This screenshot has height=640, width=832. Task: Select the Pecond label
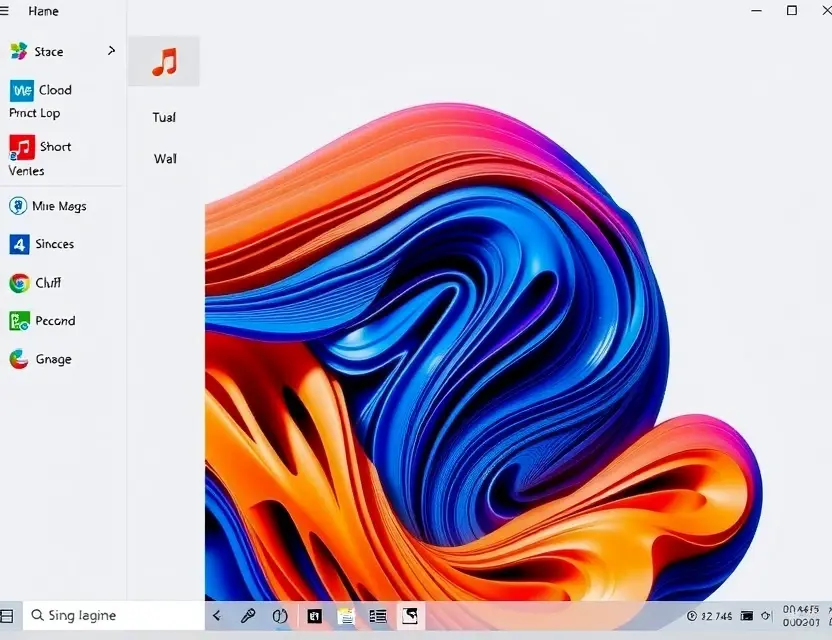(x=55, y=321)
